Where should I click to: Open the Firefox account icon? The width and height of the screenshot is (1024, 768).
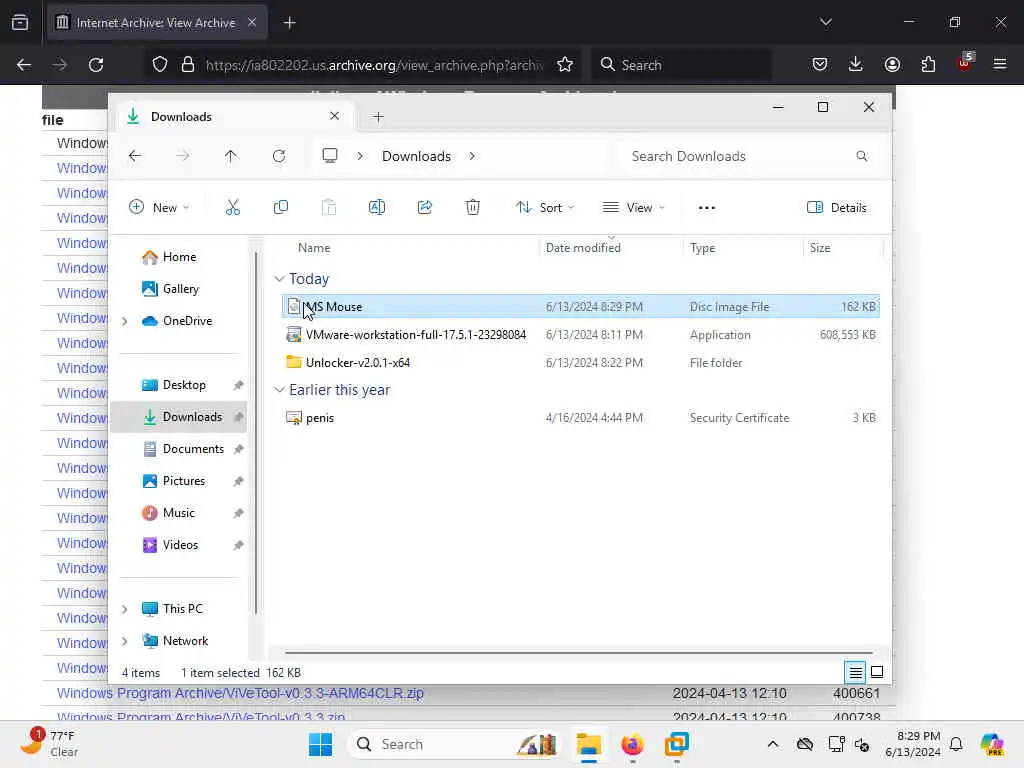point(892,64)
